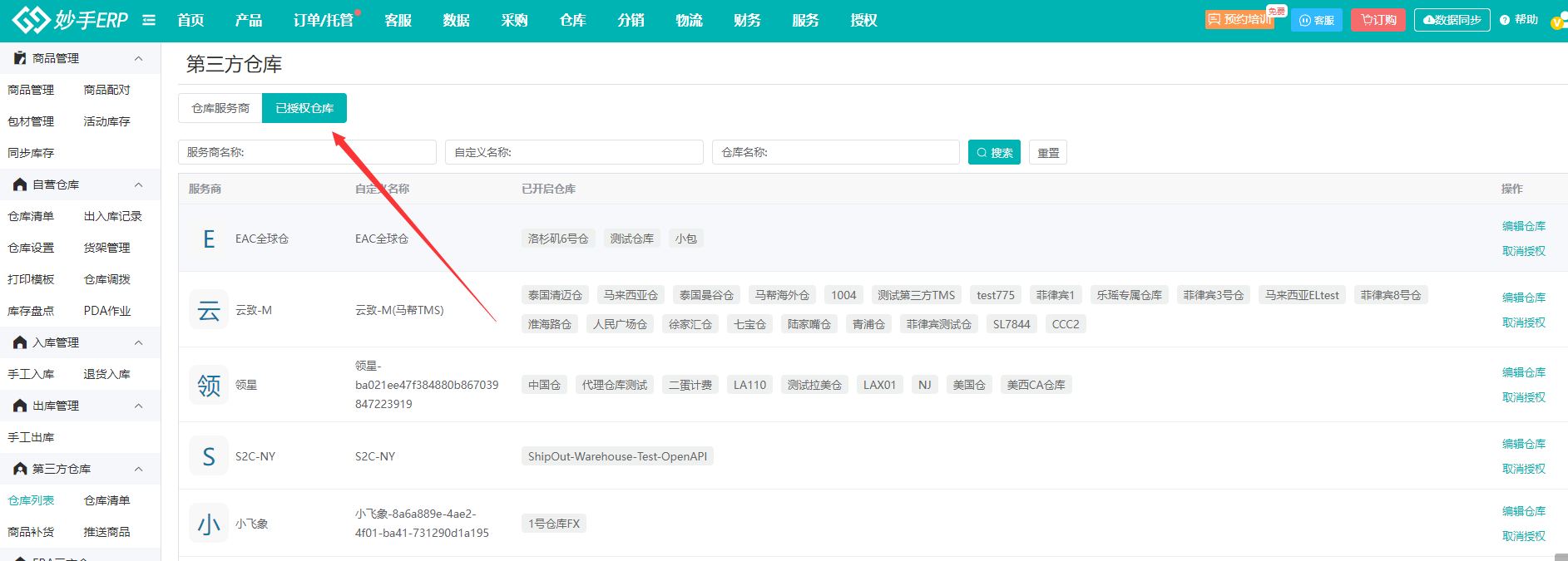The image size is (1568, 561).
Task: Click 取消授权 for EAC全球仓
Action: coord(1523,251)
